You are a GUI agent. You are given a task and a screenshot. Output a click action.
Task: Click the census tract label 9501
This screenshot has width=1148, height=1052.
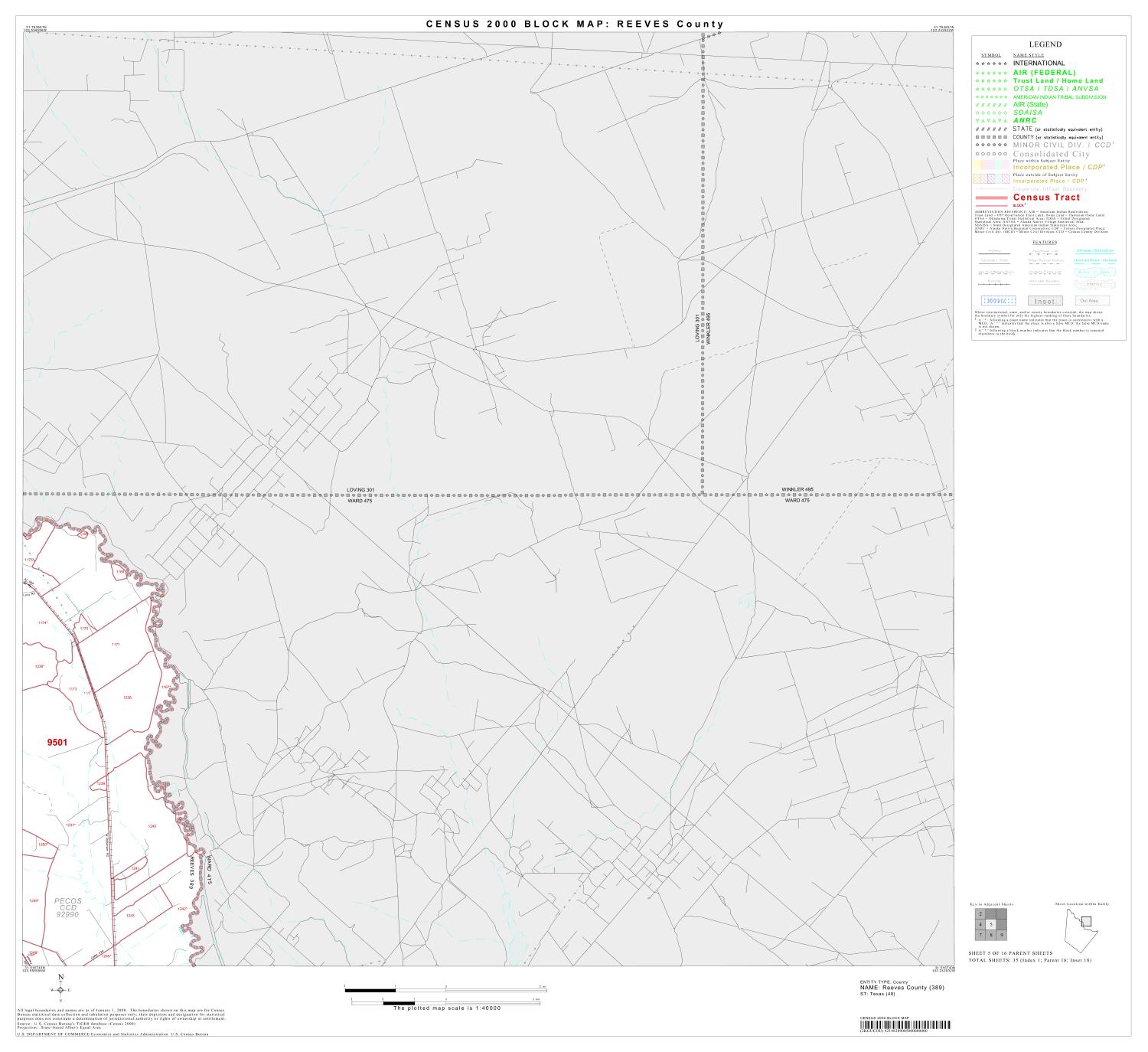59,741
